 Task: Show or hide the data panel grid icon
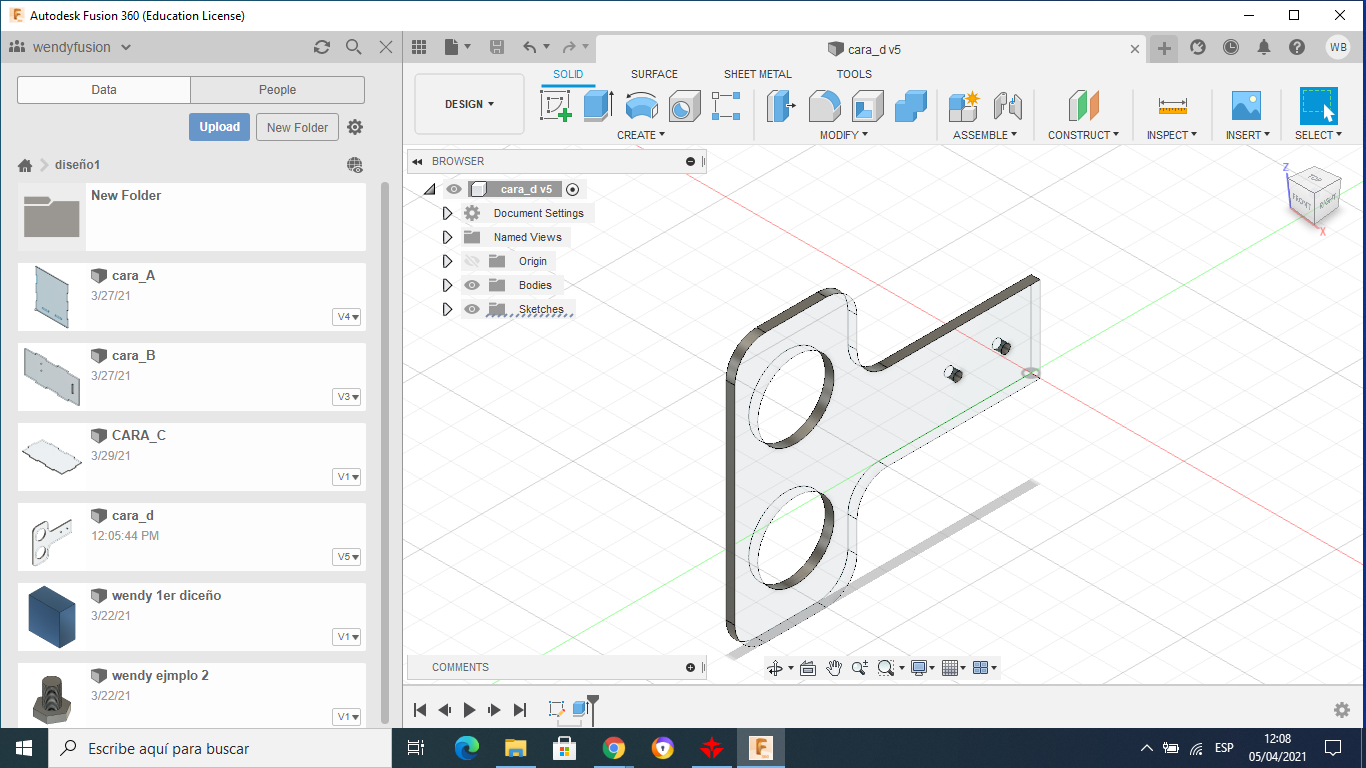(419, 47)
